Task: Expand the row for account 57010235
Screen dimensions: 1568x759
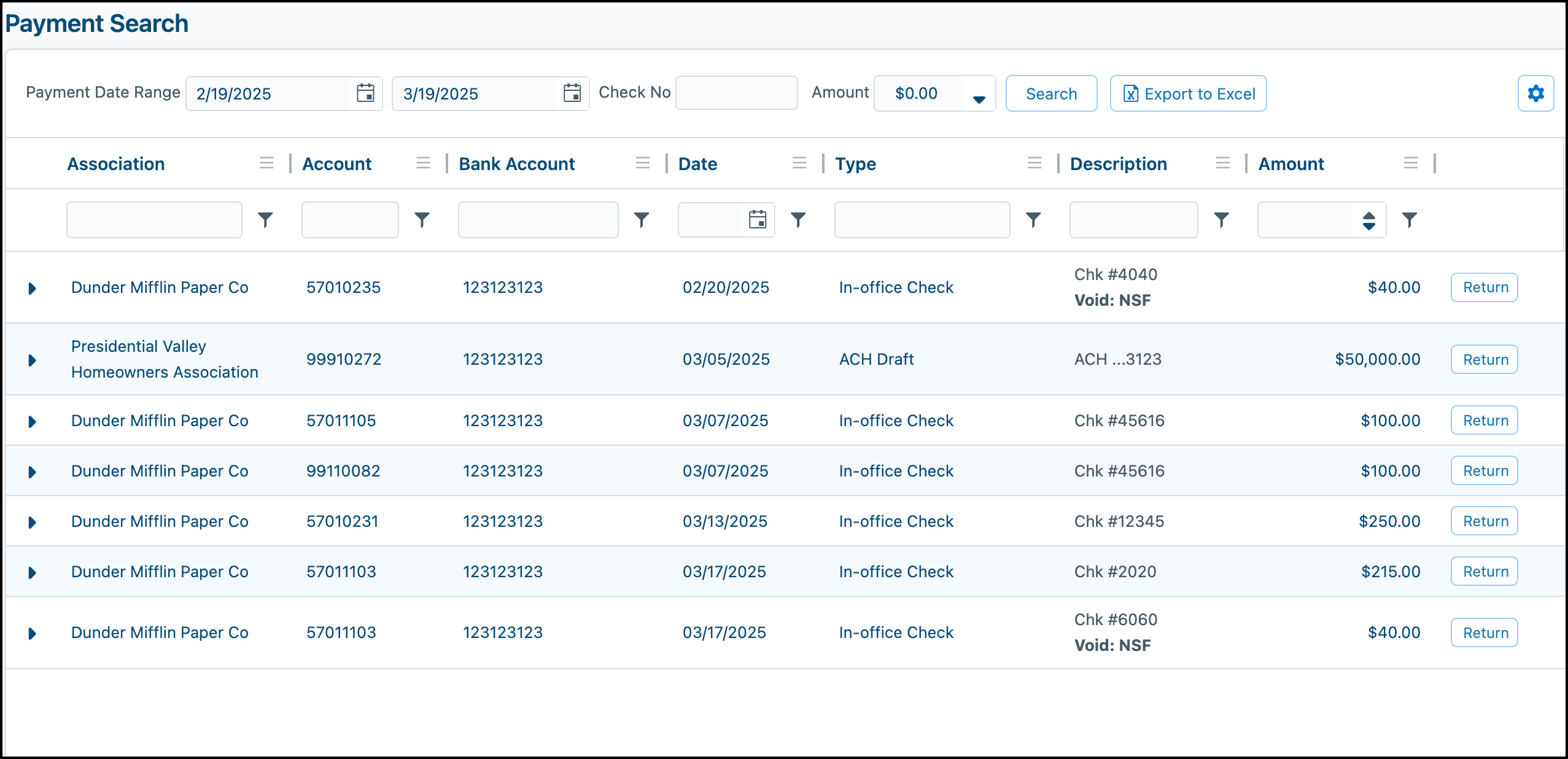Action: point(32,288)
